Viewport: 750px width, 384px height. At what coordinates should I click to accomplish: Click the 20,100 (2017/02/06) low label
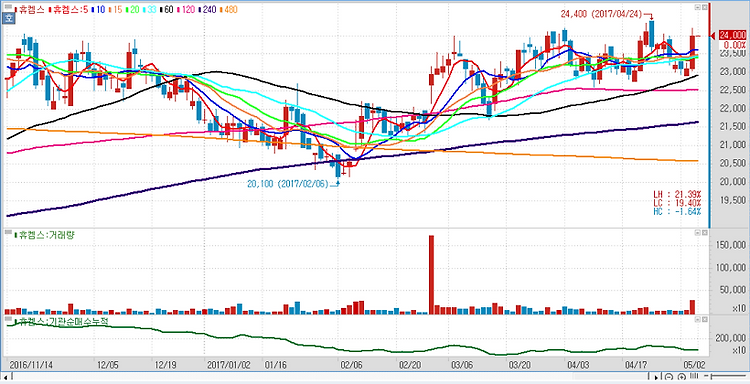288,184
